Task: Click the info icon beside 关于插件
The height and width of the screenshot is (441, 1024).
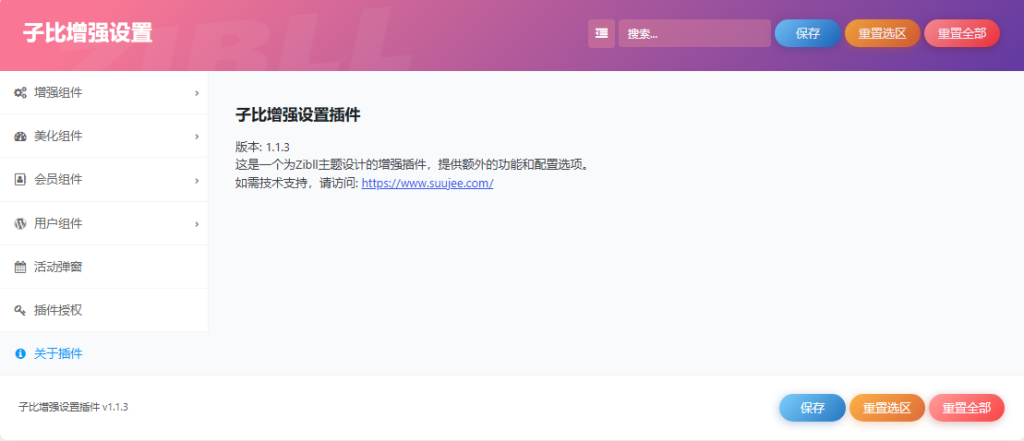Action: (x=20, y=353)
